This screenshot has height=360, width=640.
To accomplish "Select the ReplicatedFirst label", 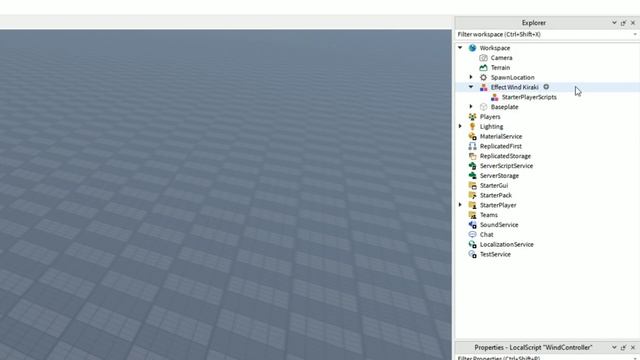I will pos(500,146).
